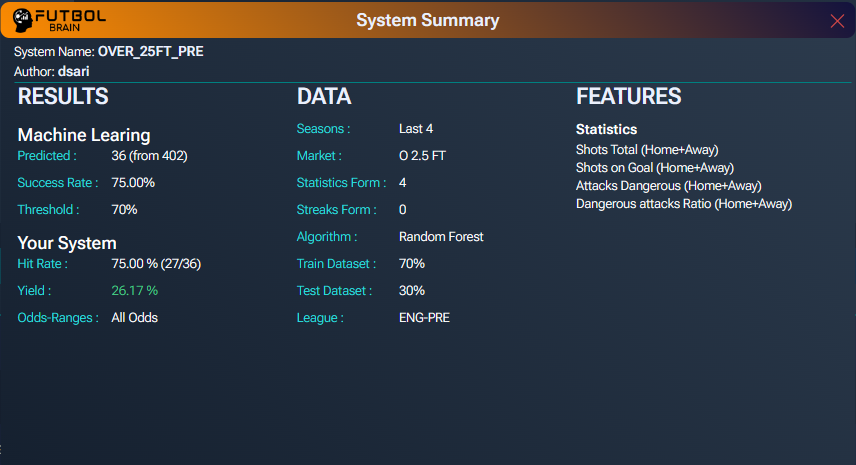
Task: Click the System Summary title text
Action: (427, 20)
